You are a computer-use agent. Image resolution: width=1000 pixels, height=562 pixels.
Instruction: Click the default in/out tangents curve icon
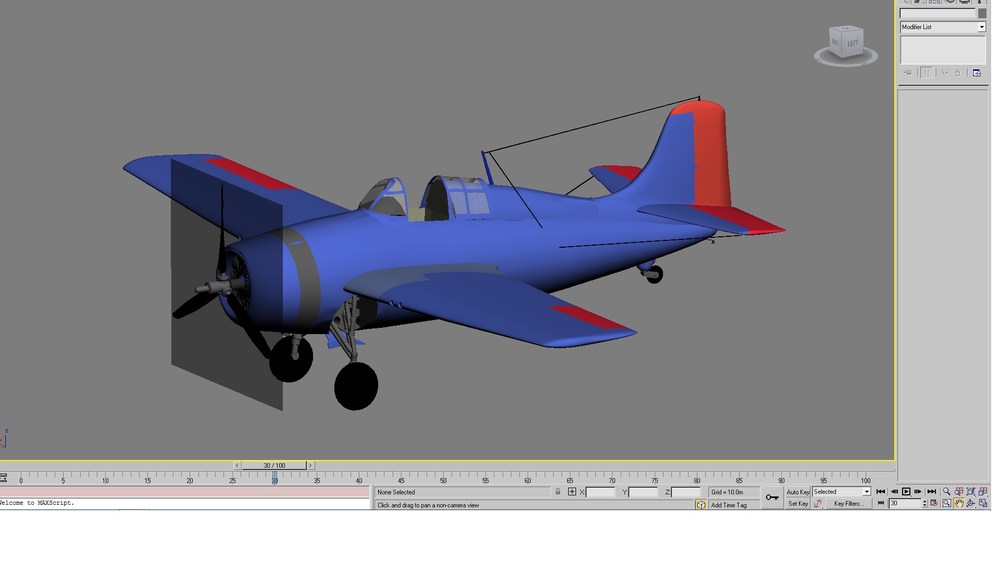(x=818, y=503)
